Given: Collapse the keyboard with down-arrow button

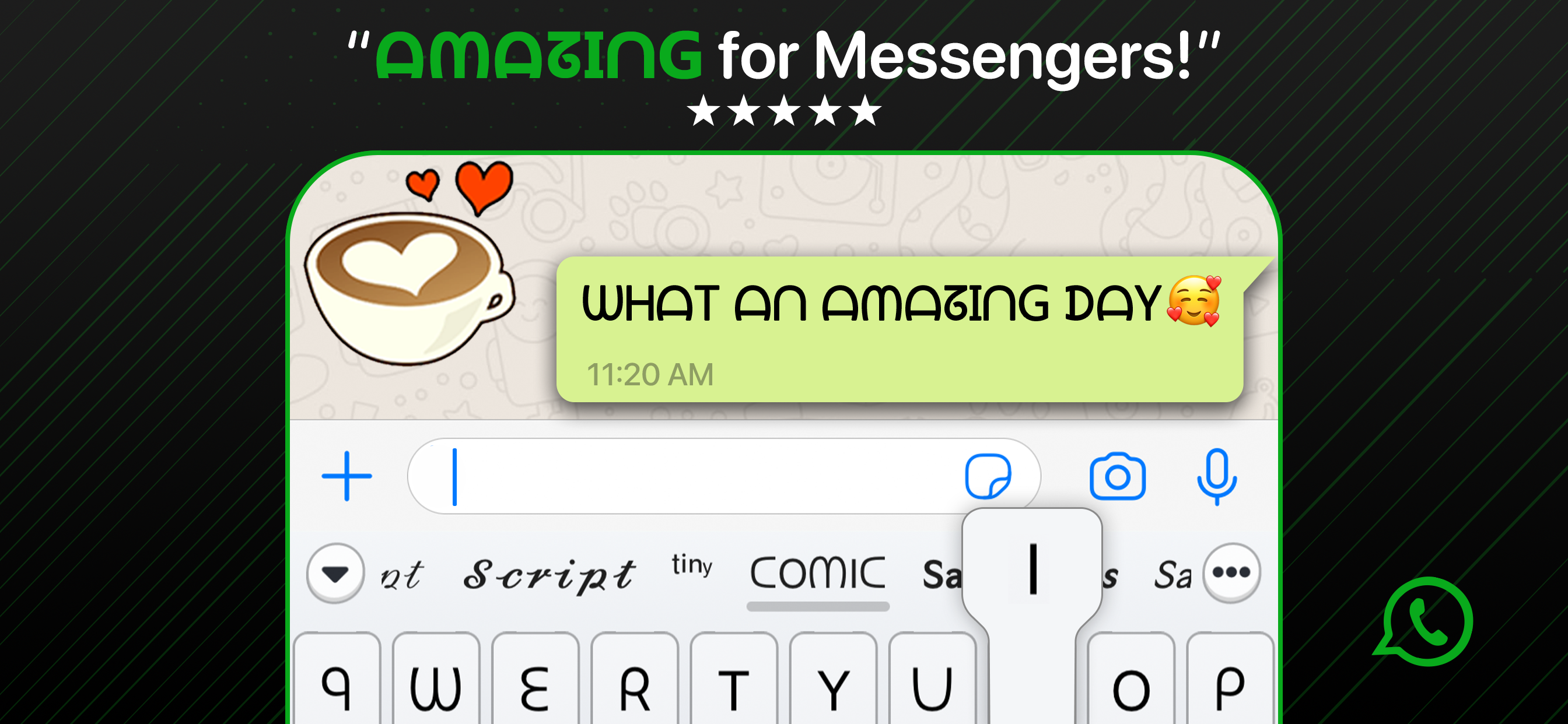Looking at the screenshot, I should (335, 572).
